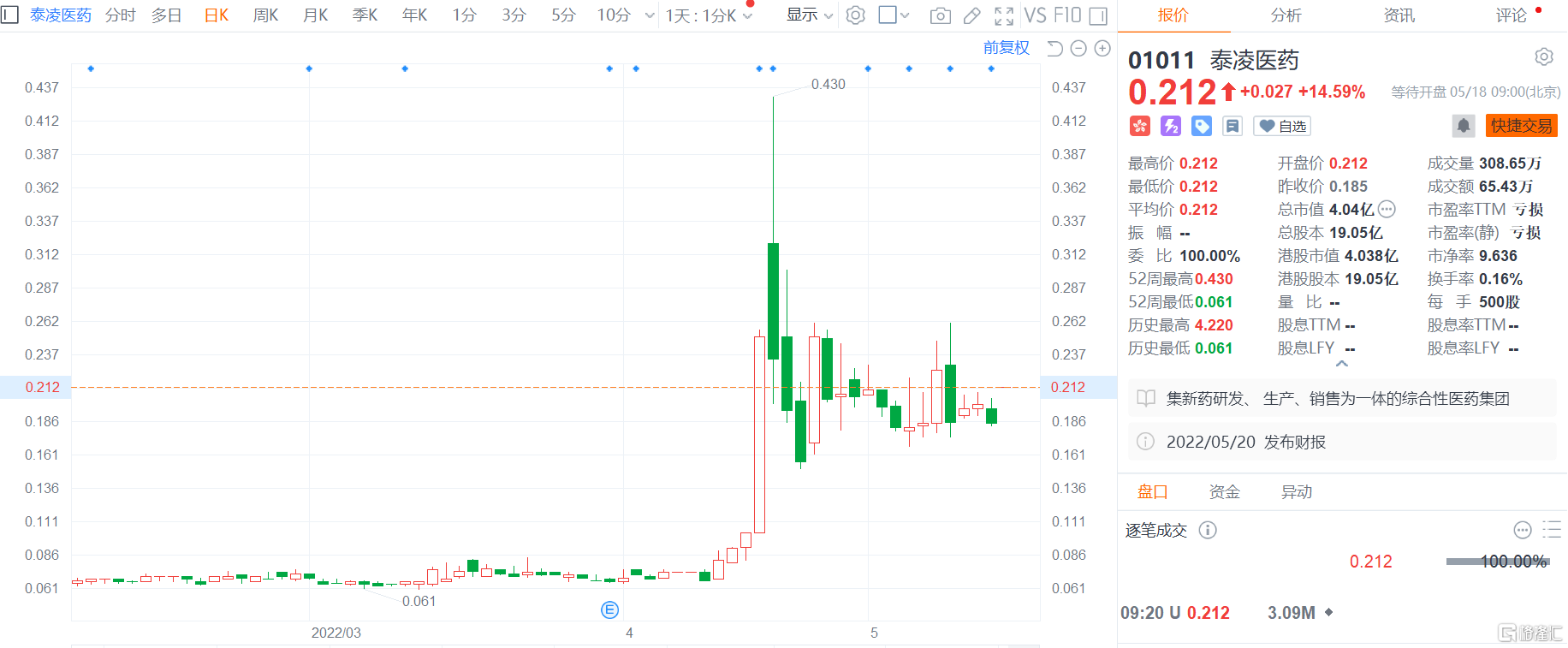This screenshot has height=648, width=1568.
Task: Open the 资讯 news tab
Action: point(1399,15)
